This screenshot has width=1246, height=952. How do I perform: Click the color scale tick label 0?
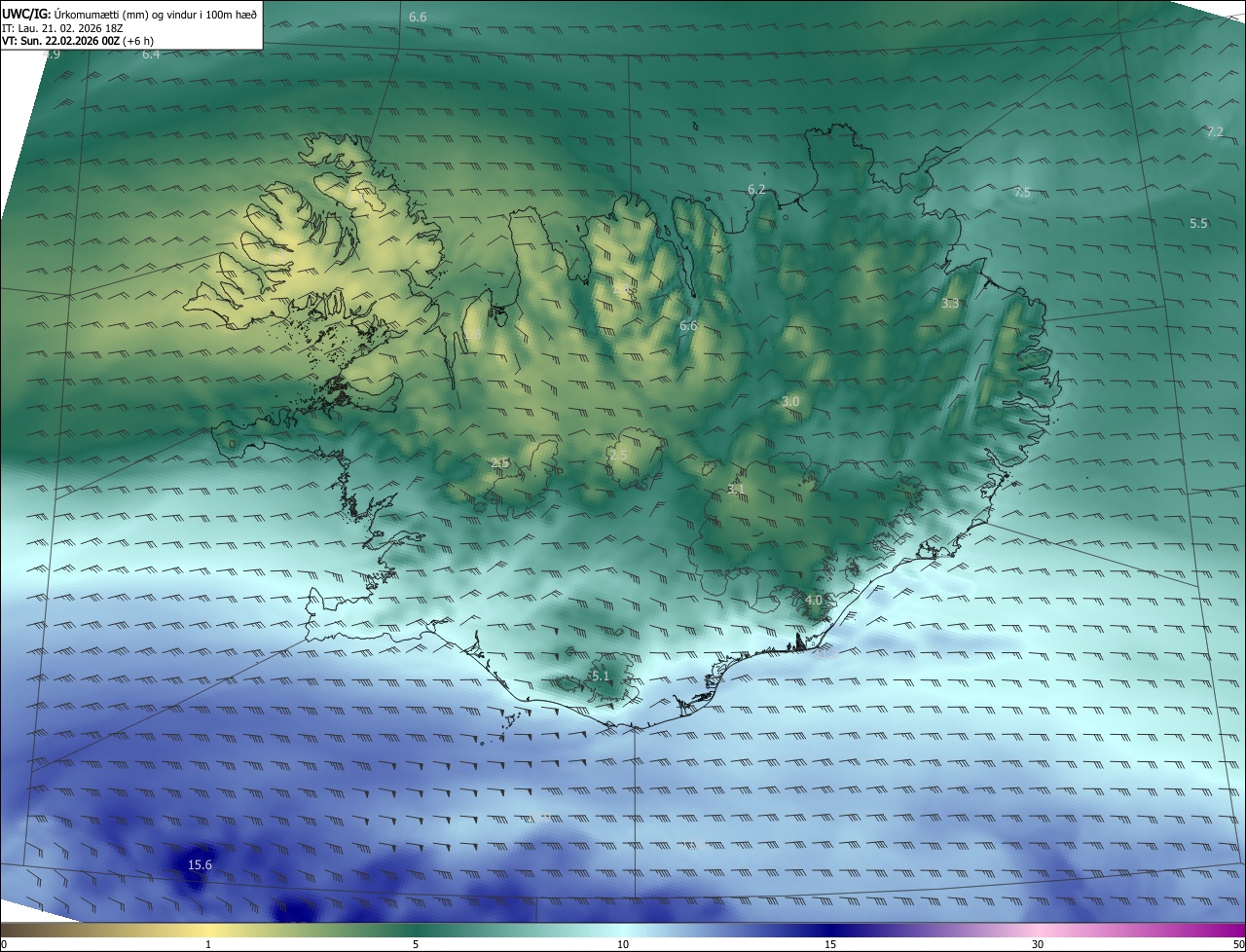(4, 944)
